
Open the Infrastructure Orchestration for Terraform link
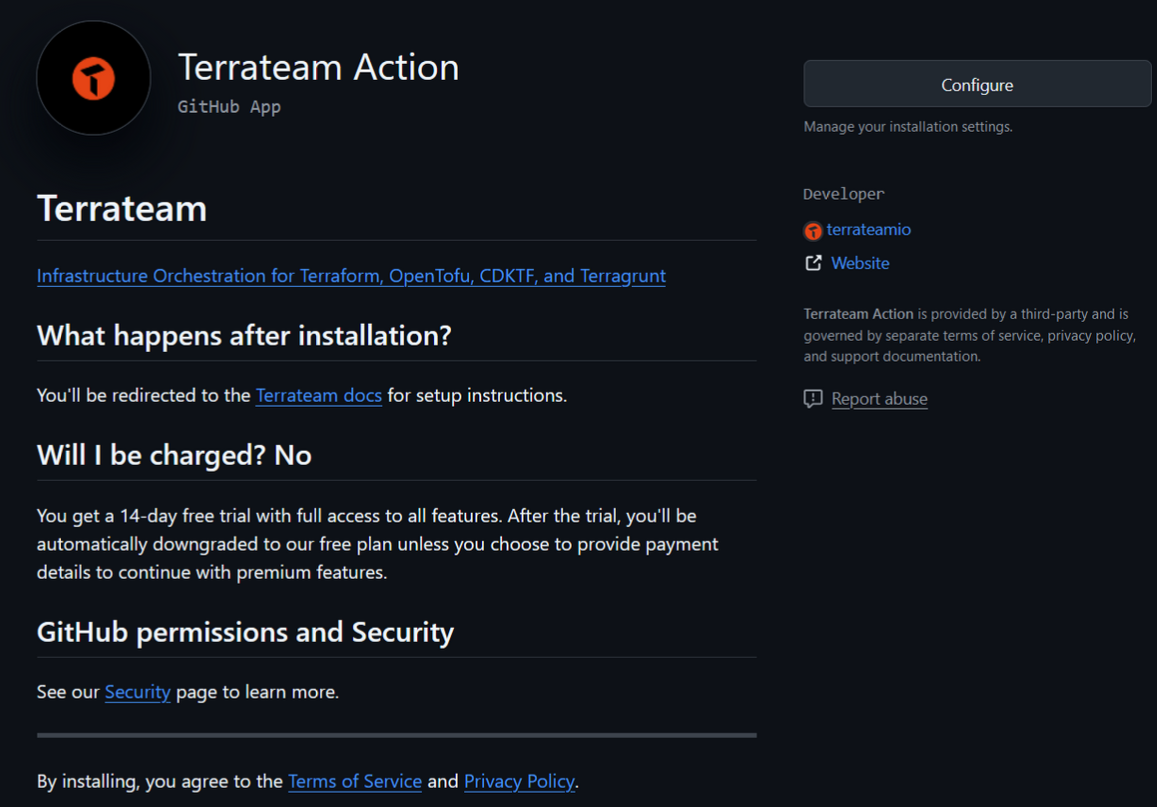[351, 276]
